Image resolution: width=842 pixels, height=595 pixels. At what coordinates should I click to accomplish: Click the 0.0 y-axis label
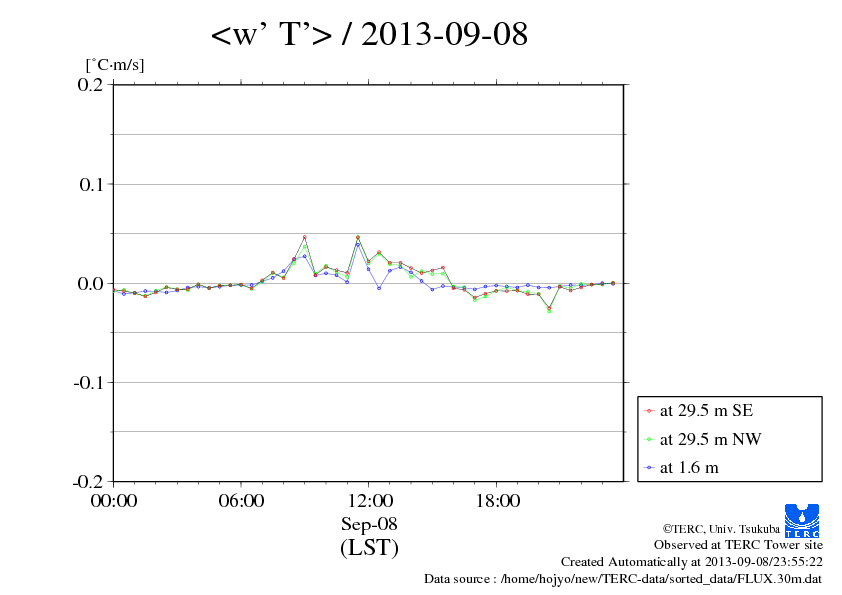(90, 284)
